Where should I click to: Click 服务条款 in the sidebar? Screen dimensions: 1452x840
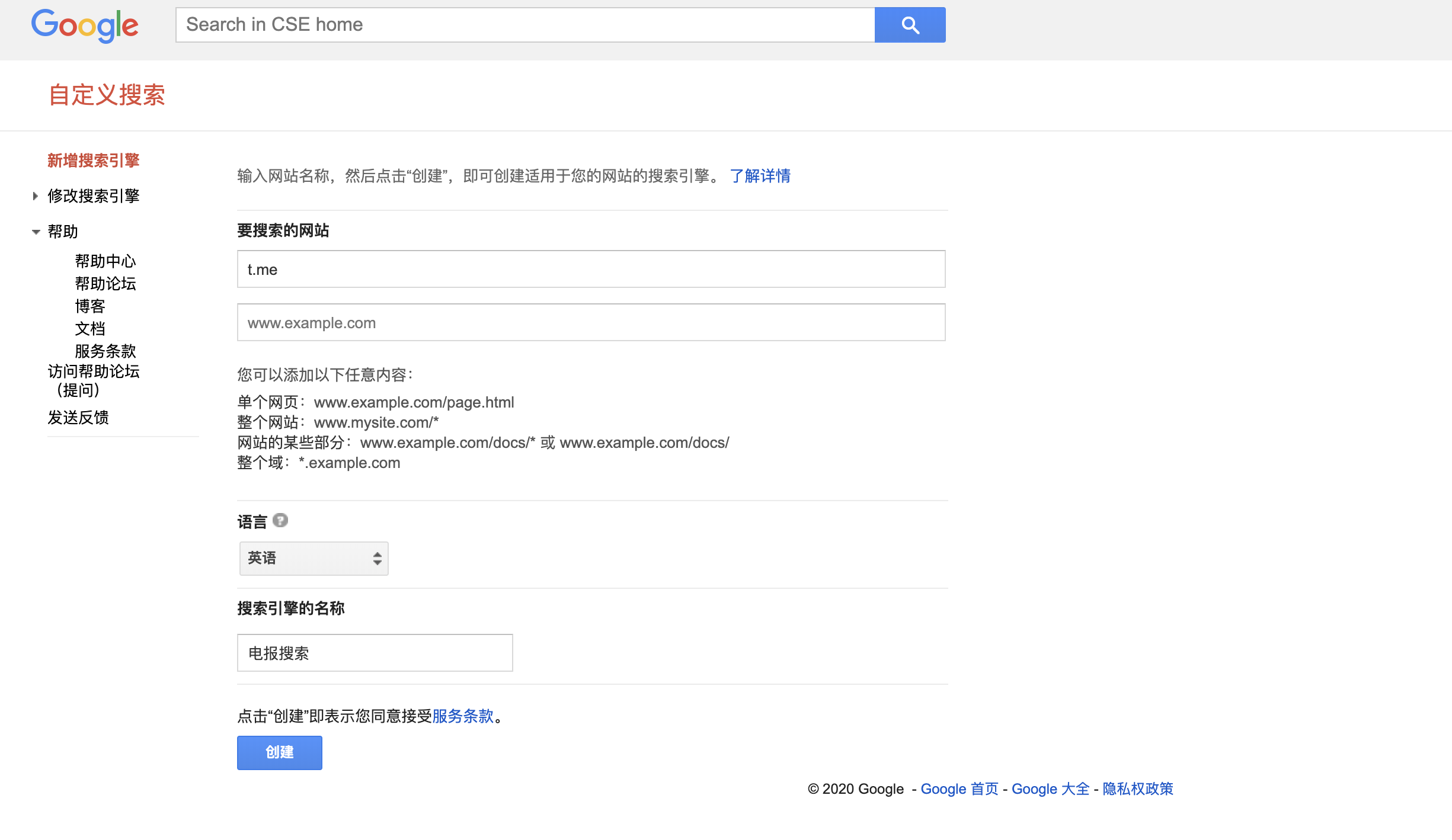point(105,351)
